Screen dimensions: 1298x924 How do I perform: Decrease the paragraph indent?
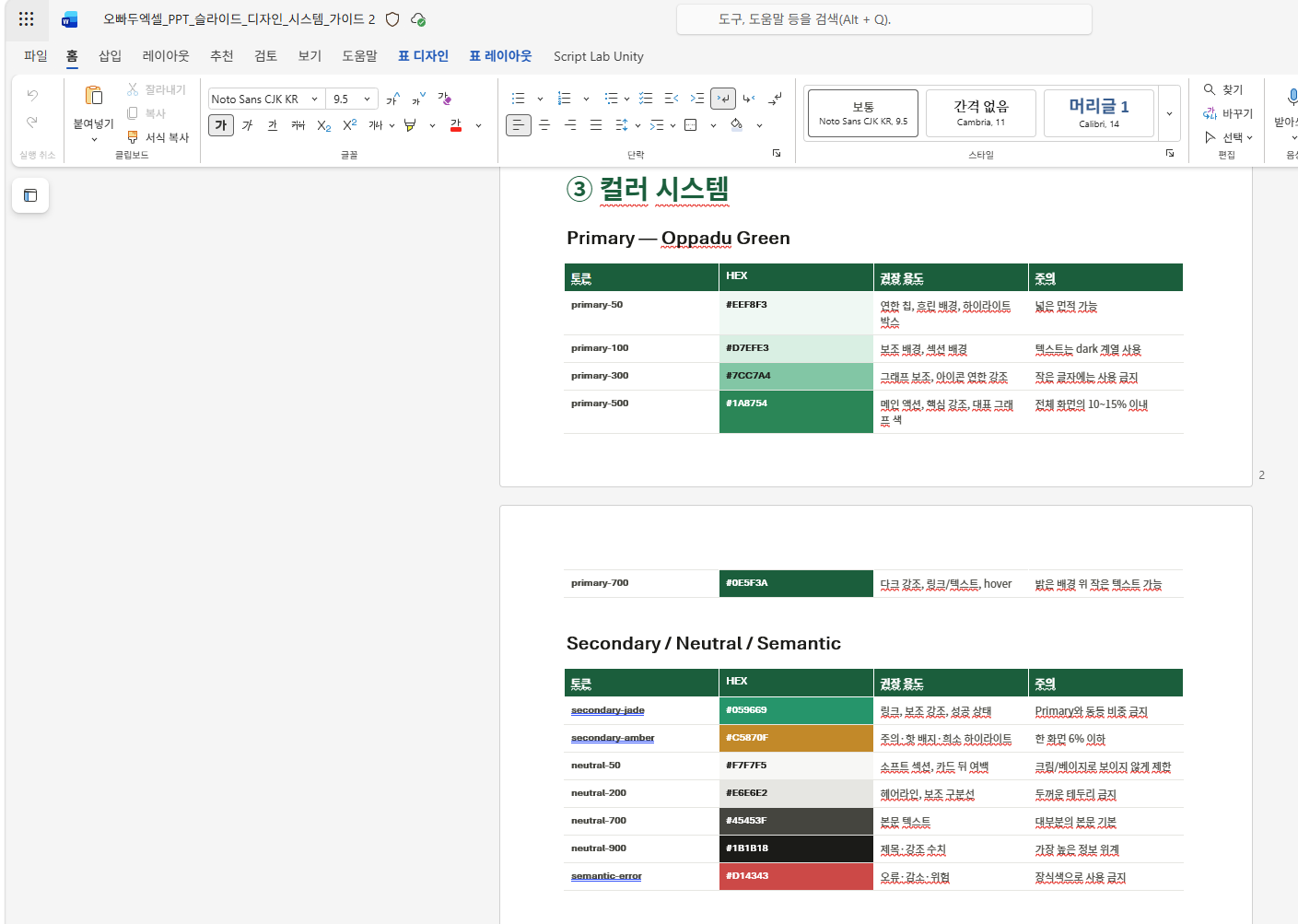pyautogui.click(x=672, y=99)
